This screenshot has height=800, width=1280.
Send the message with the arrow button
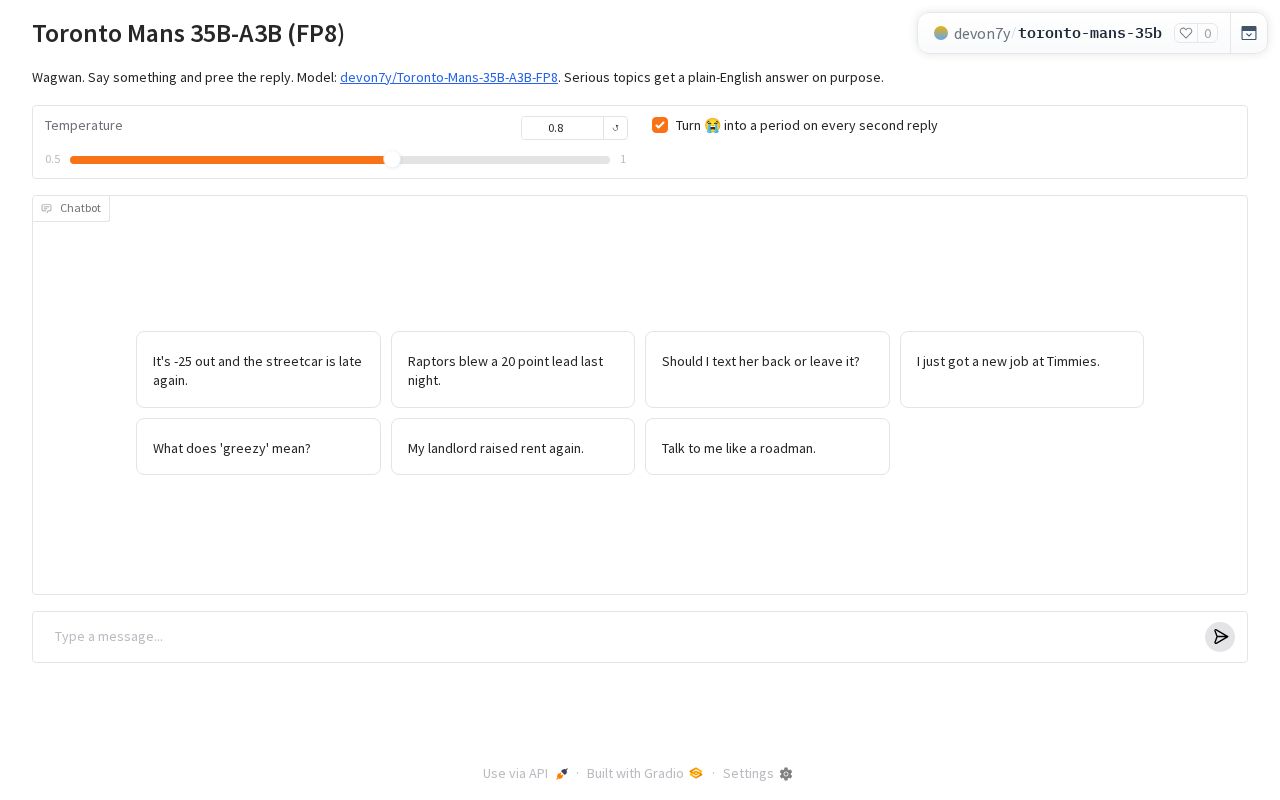point(1220,637)
